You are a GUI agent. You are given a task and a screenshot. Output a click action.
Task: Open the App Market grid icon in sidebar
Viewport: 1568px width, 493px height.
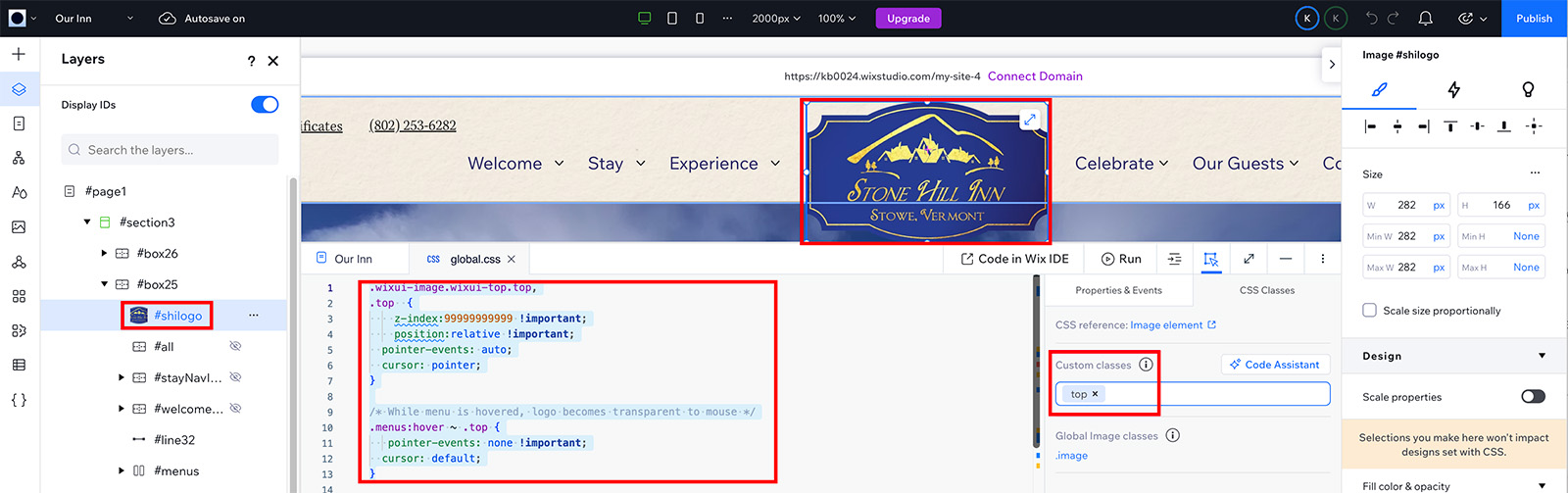click(19, 296)
